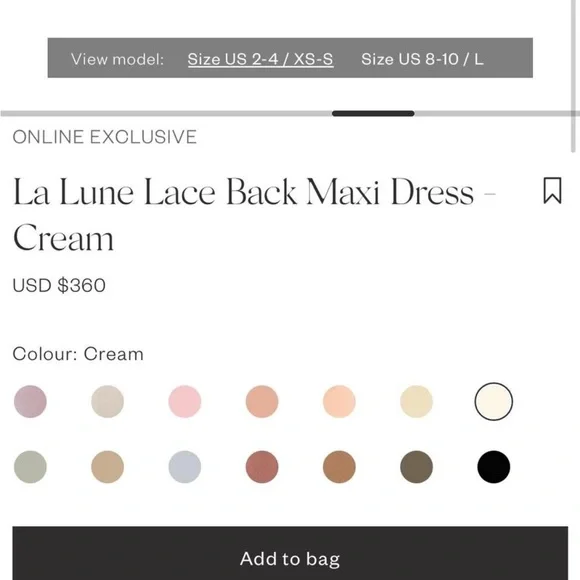
Task: Choose the rust red colour swatch
Action: click(x=262, y=467)
